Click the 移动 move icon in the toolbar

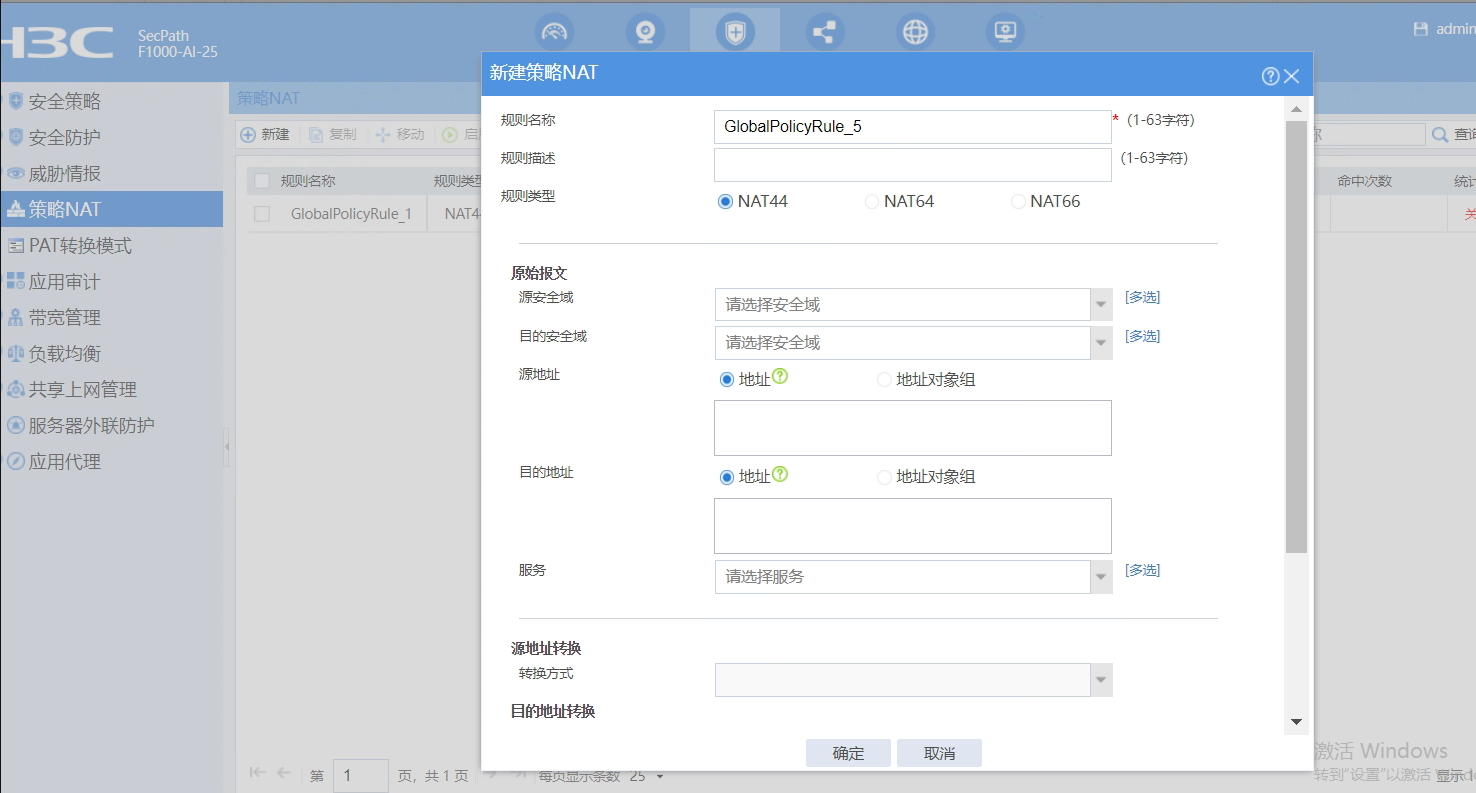click(383, 134)
